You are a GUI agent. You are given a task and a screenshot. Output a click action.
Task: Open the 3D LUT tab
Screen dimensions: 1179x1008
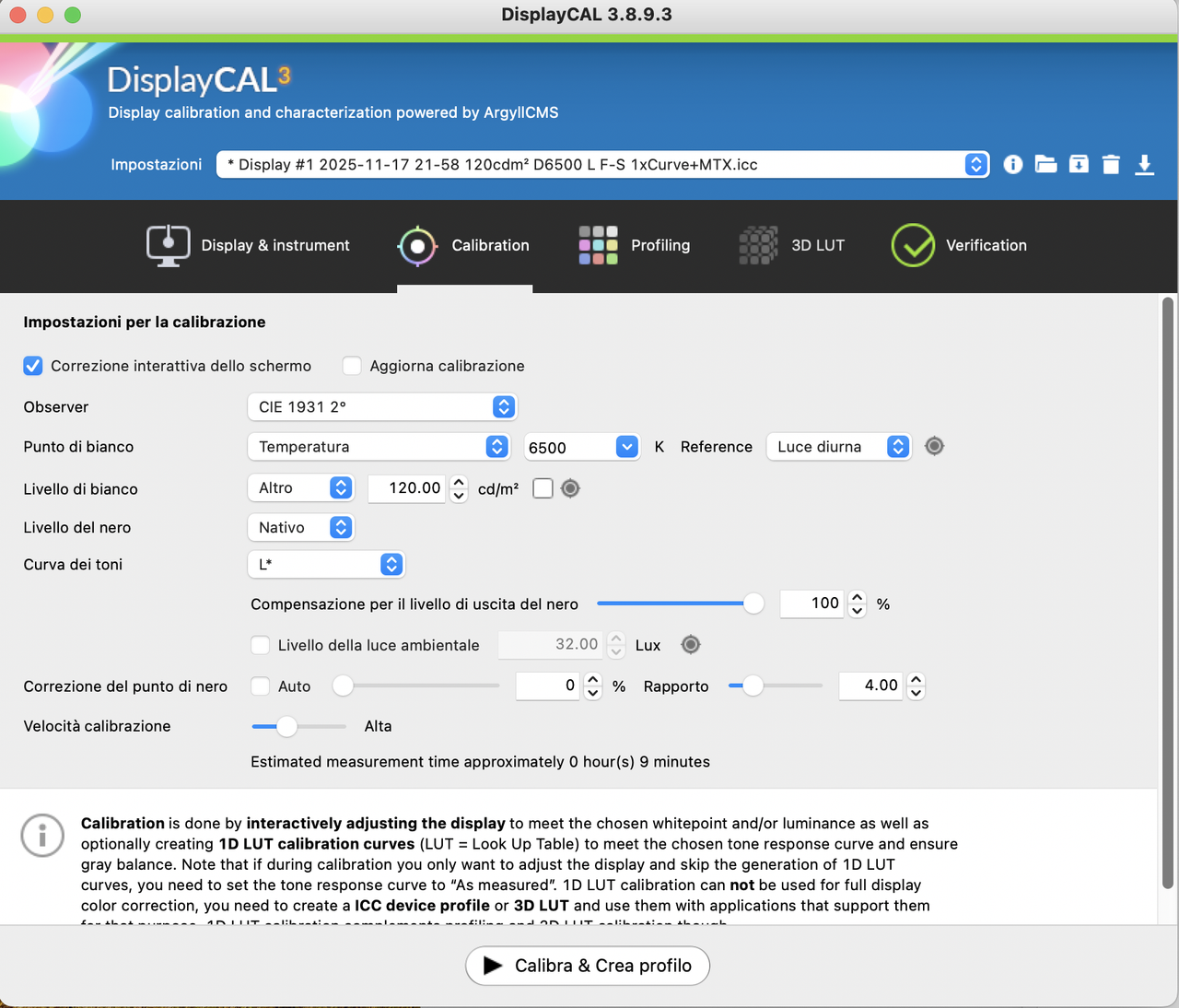tap(818, 245)
